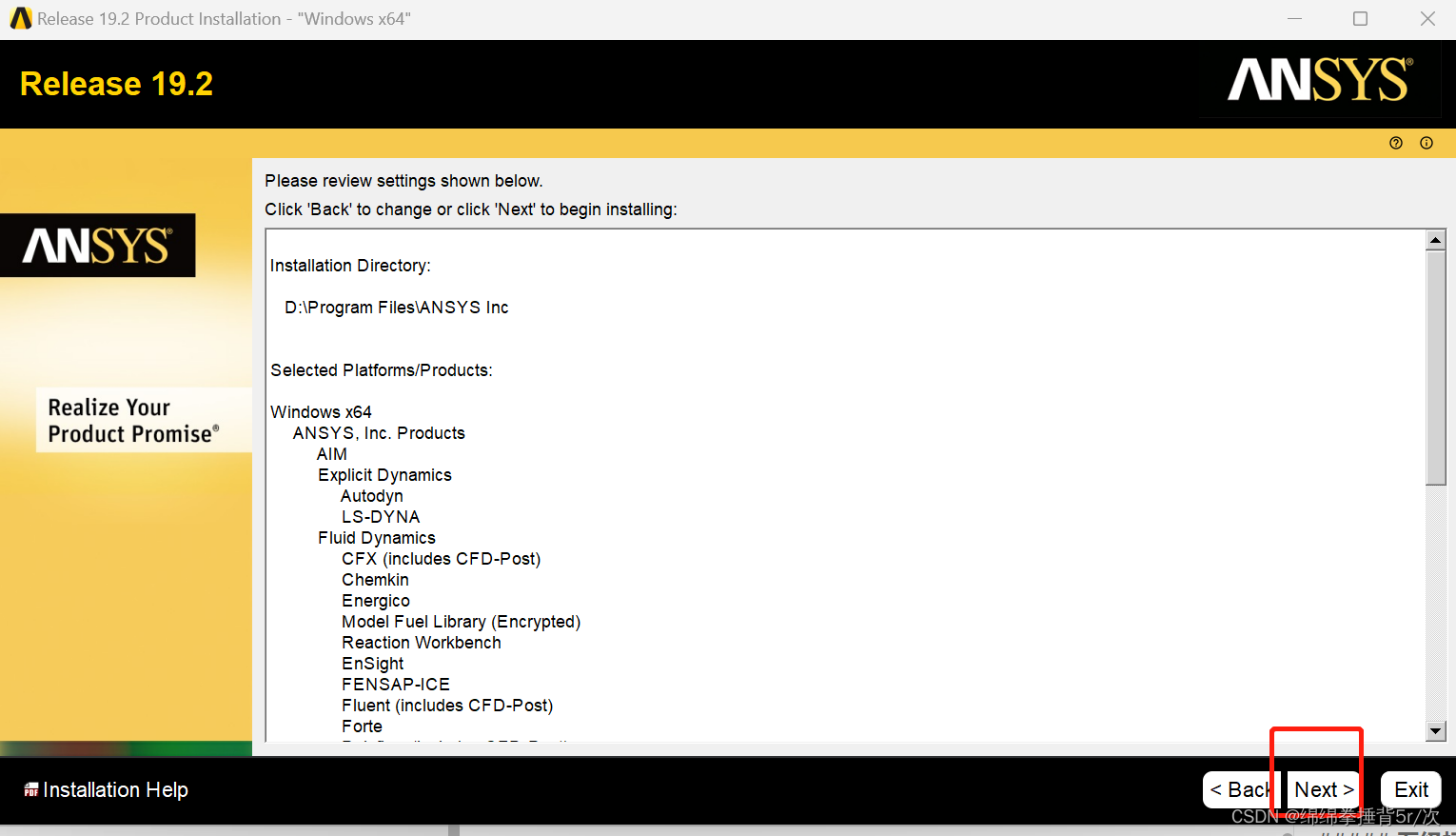Click the scrollbar up arrow

click(1435, 238)
